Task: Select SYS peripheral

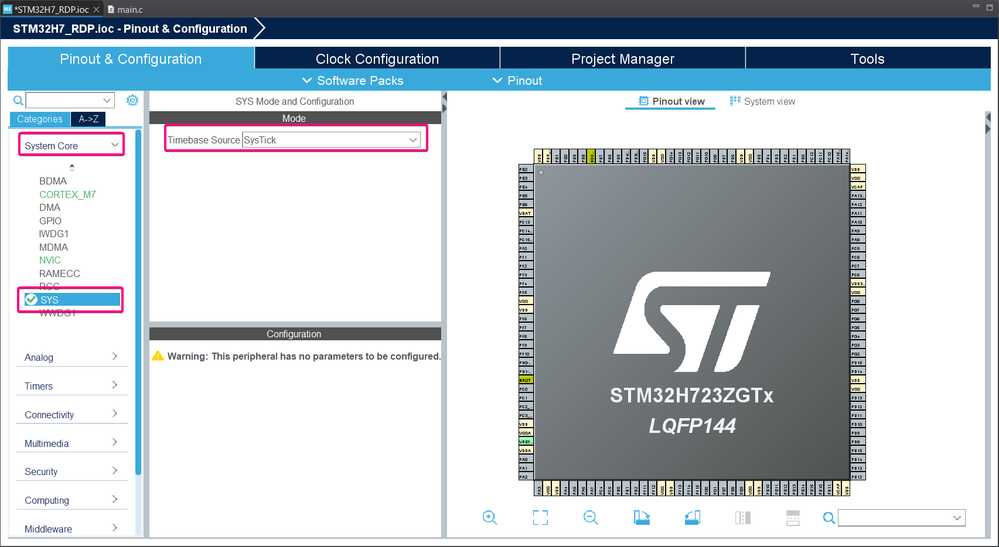Action: coord(71,300)
